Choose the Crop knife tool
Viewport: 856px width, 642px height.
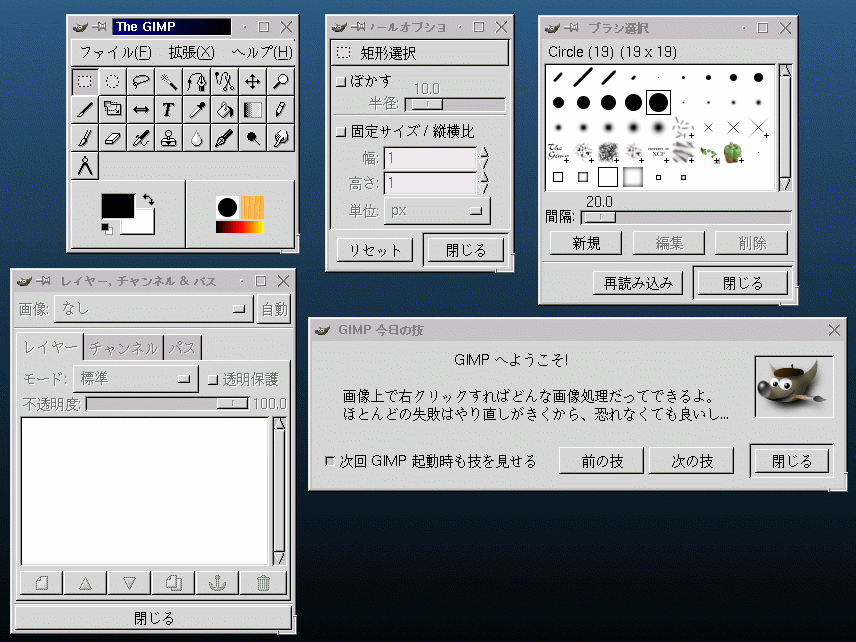[85, 110]
